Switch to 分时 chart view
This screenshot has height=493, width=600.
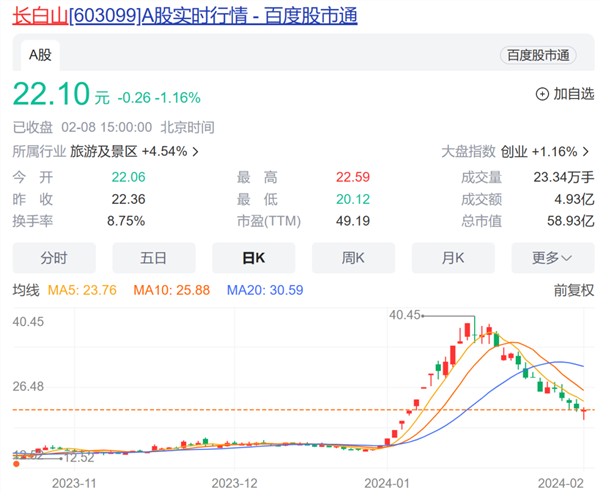[x=54, y=257]
